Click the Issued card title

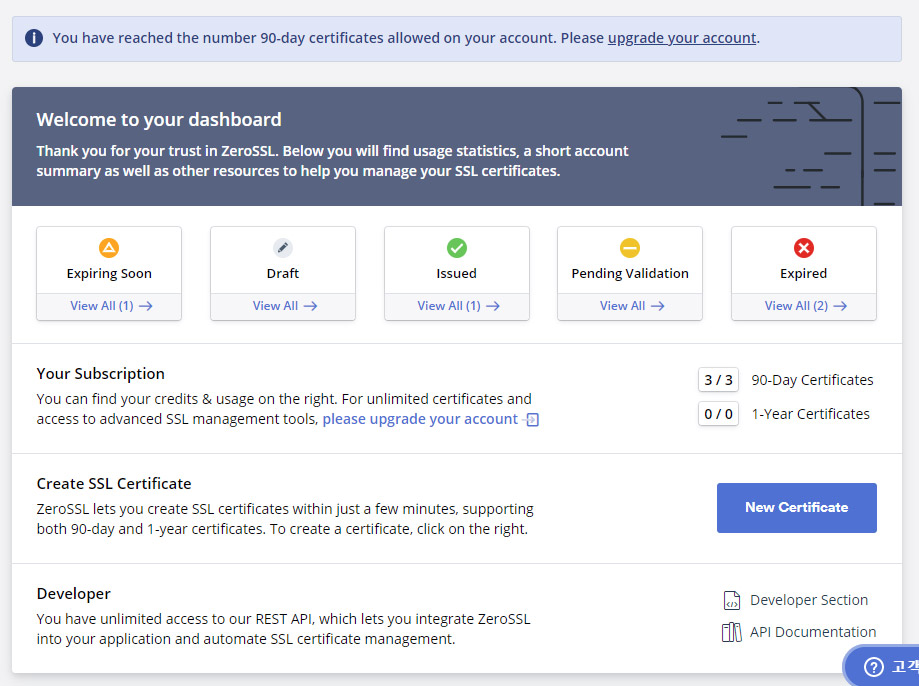coord(457,274)
